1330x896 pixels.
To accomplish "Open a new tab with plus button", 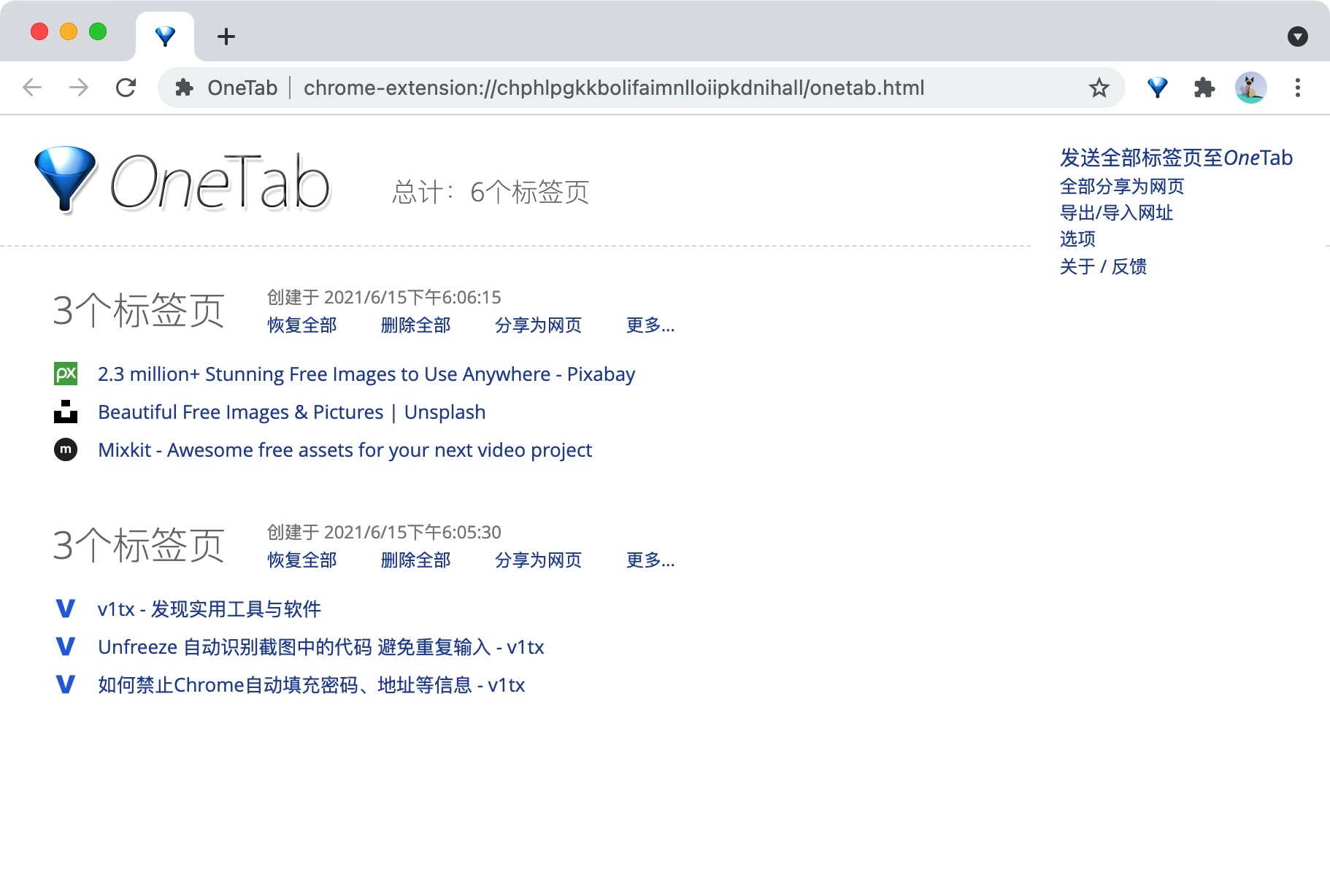I will pos(226,36).
